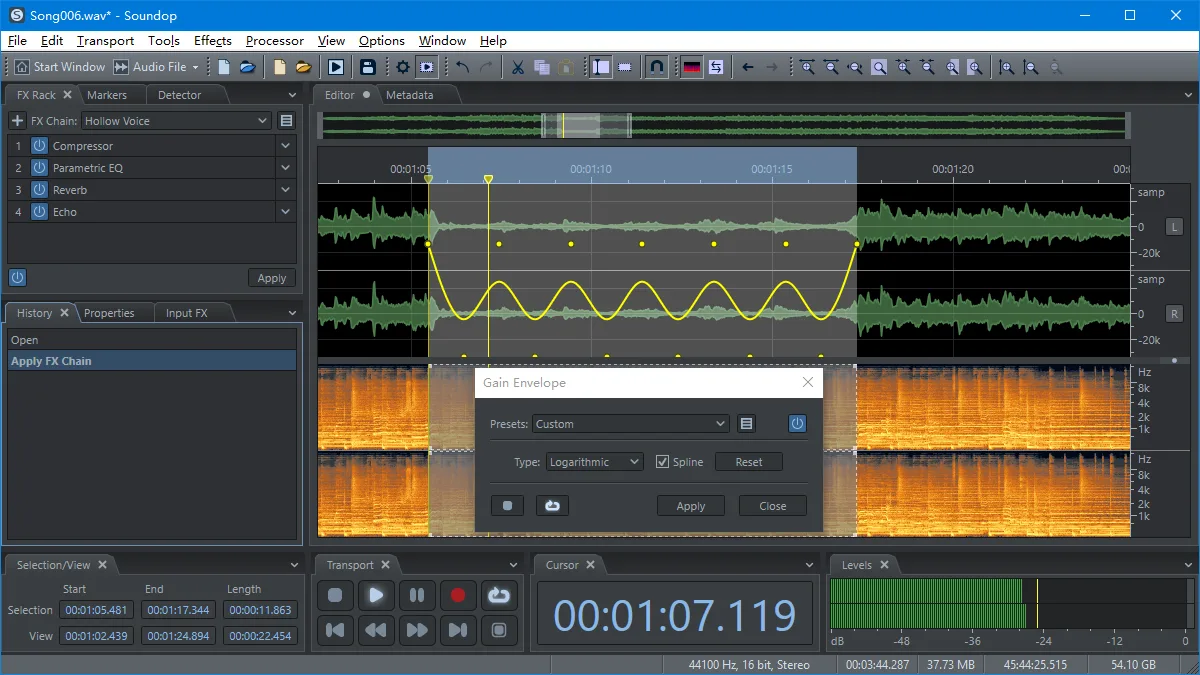
Task: Toggle power for Parametric EQ effect
Action: pyautogui.click(x=39, y=168)
